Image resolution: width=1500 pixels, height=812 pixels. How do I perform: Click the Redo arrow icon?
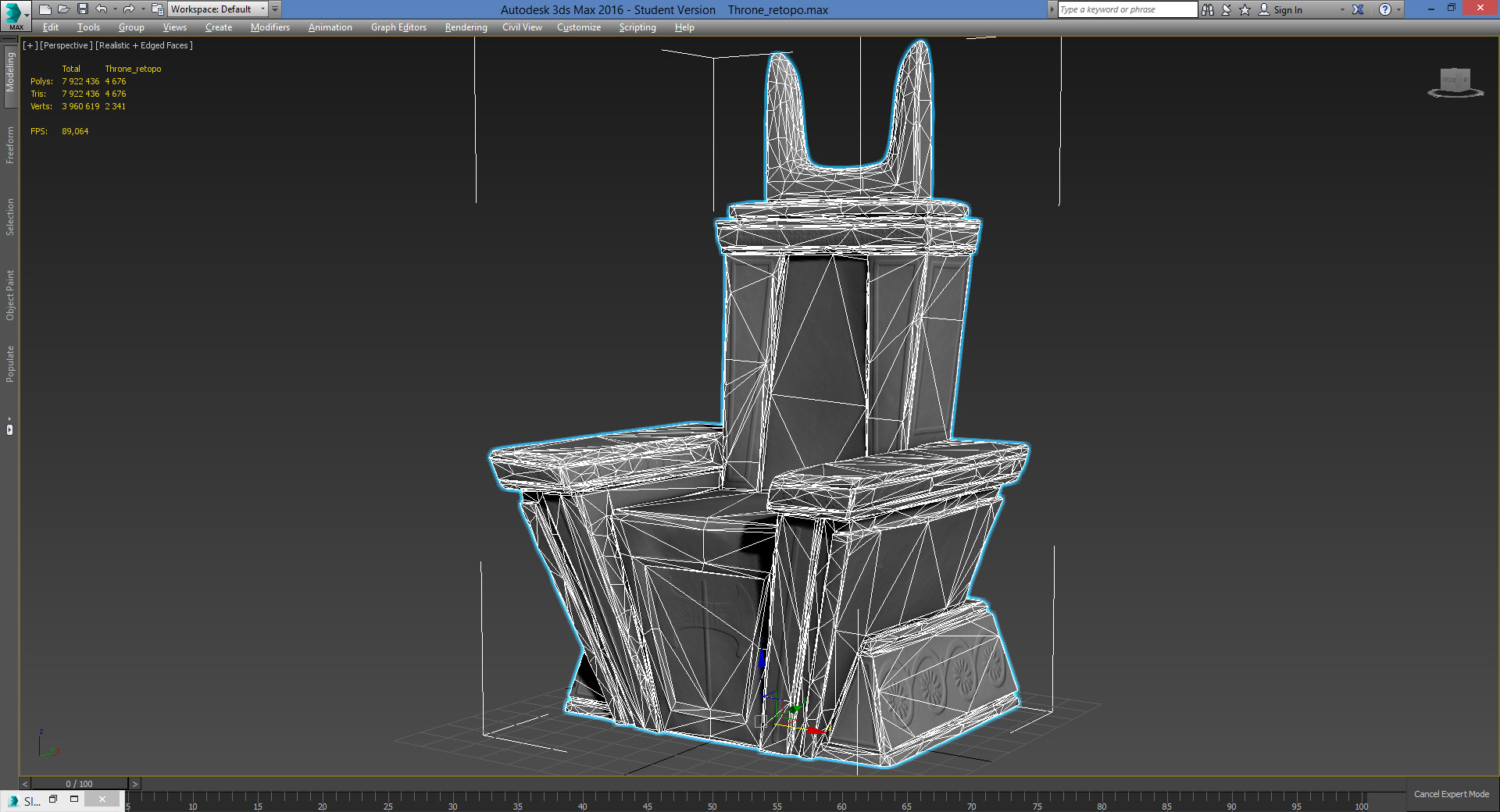click(x=129, y=9)
